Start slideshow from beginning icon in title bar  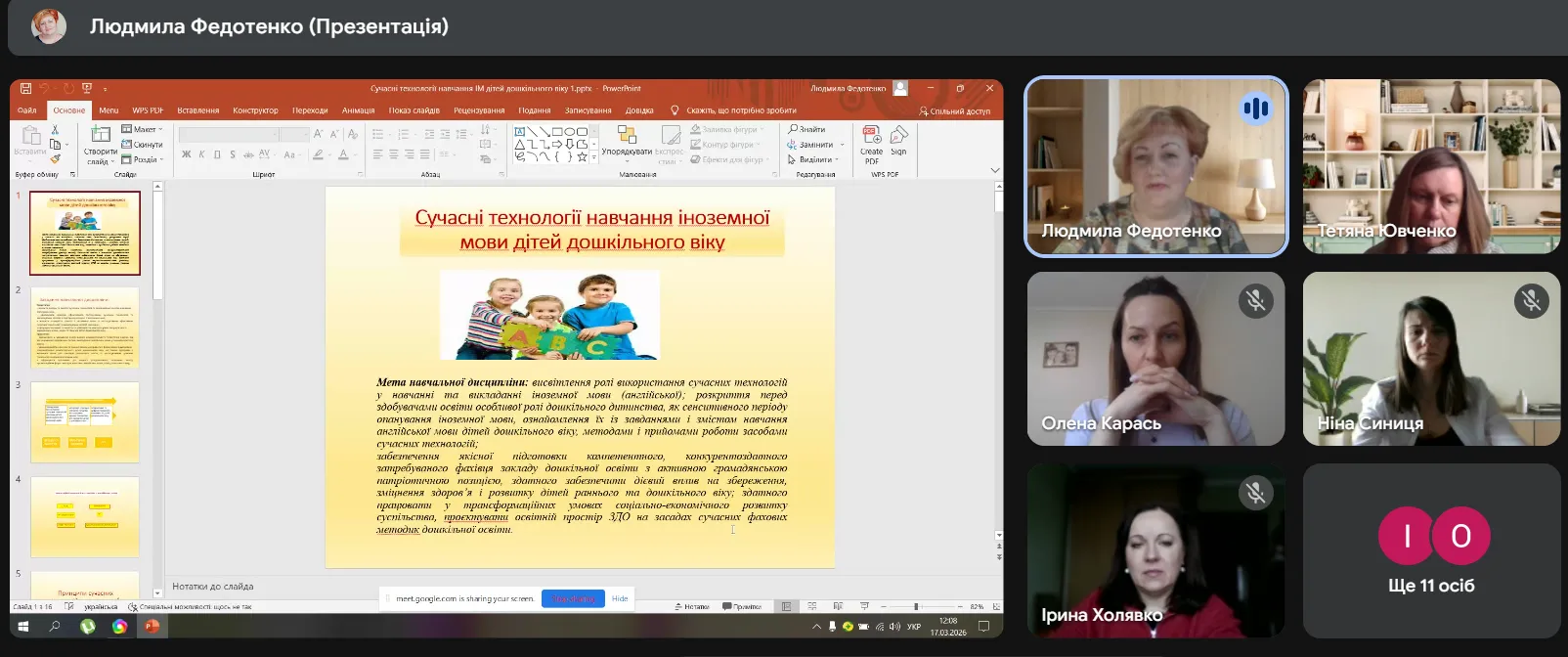tap(86, 88)
